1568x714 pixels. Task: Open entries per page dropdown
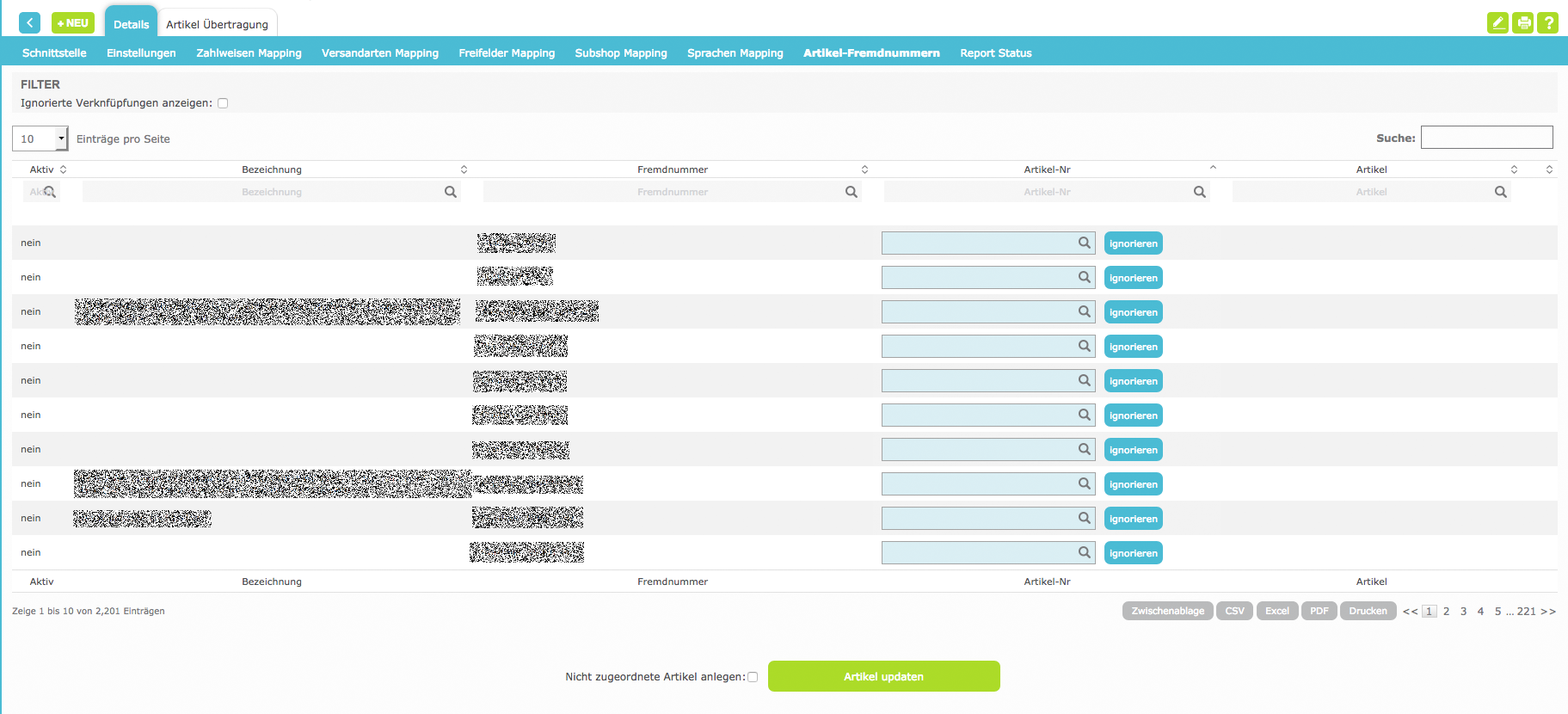(40, 138)
